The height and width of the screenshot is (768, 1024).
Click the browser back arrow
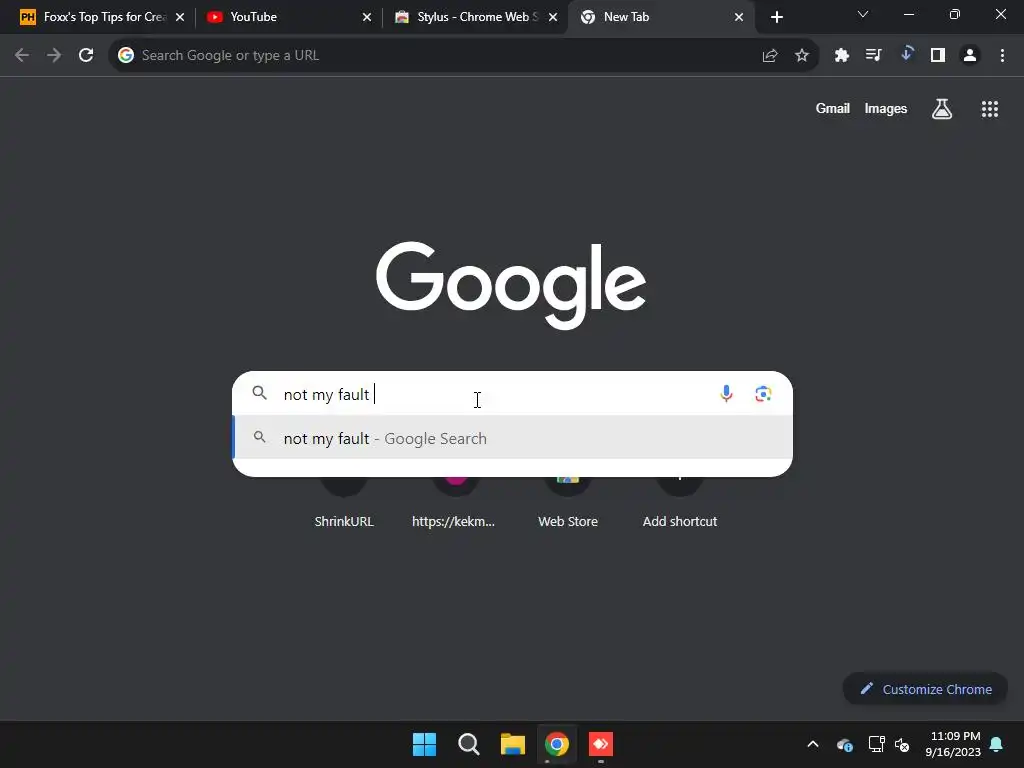pyautogui.click(x=22, y=56)
